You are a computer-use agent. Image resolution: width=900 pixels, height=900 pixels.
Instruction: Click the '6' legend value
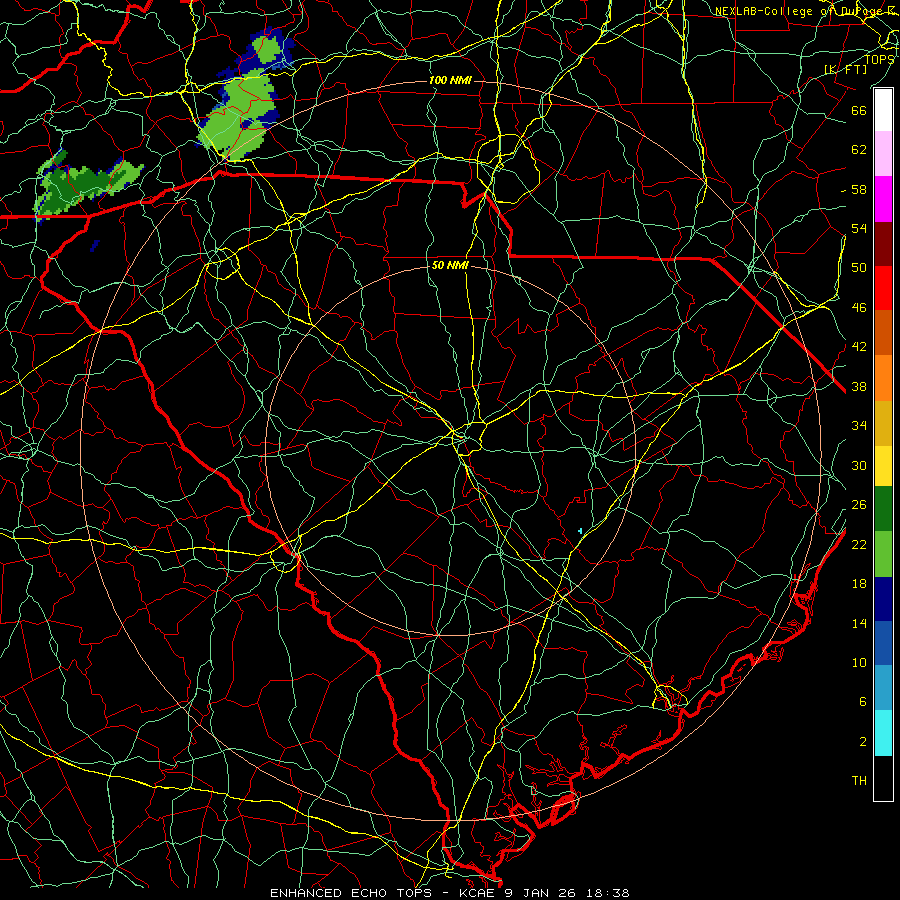863,701
